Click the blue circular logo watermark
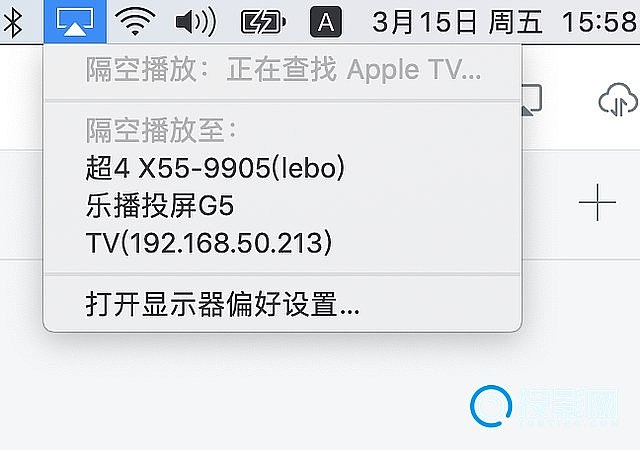Image resolution: width=640 pixels, height=450 pixels. coord(491,406)
